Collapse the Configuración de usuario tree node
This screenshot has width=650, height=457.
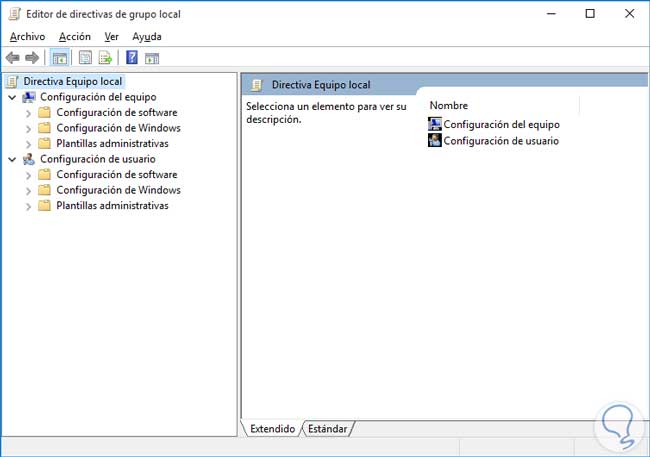tap(12, 159)
